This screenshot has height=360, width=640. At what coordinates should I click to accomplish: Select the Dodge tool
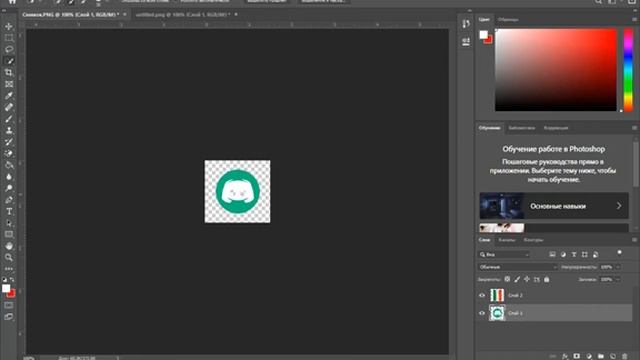click(9, 188)
